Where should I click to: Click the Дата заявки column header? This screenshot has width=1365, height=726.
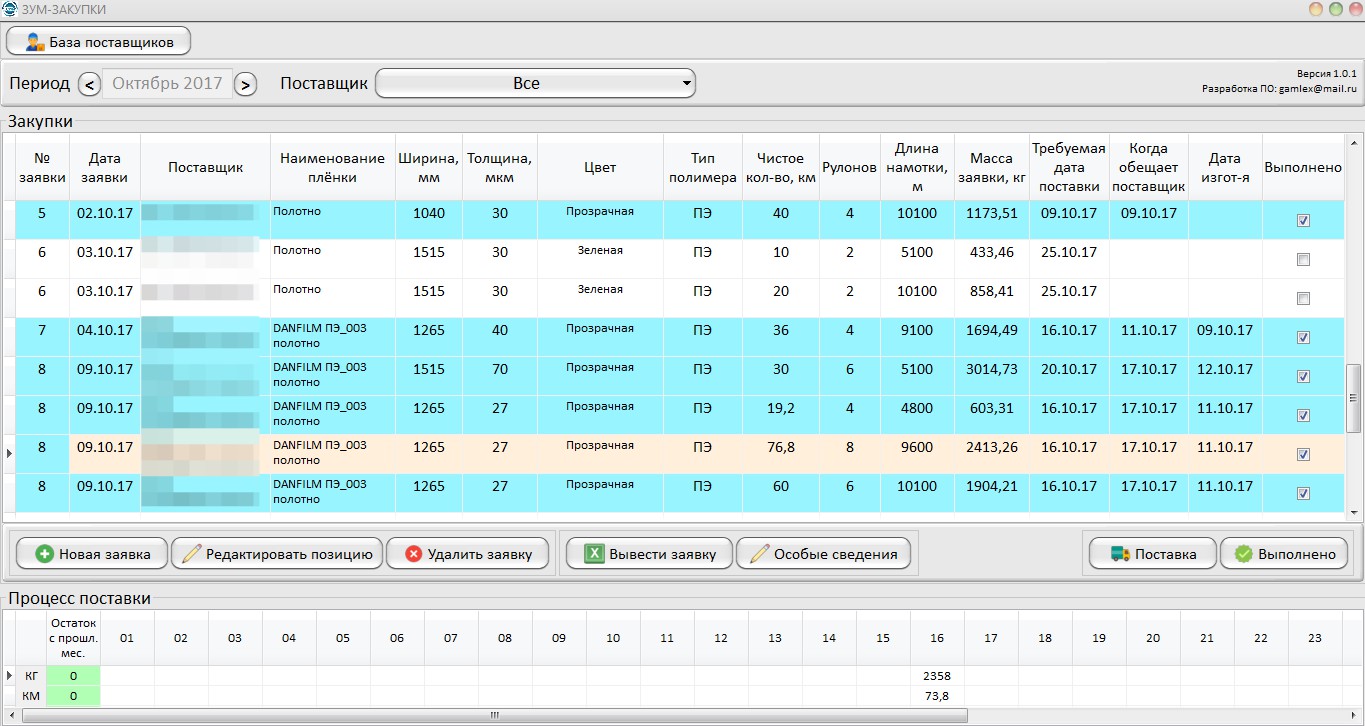pos(104,168)
